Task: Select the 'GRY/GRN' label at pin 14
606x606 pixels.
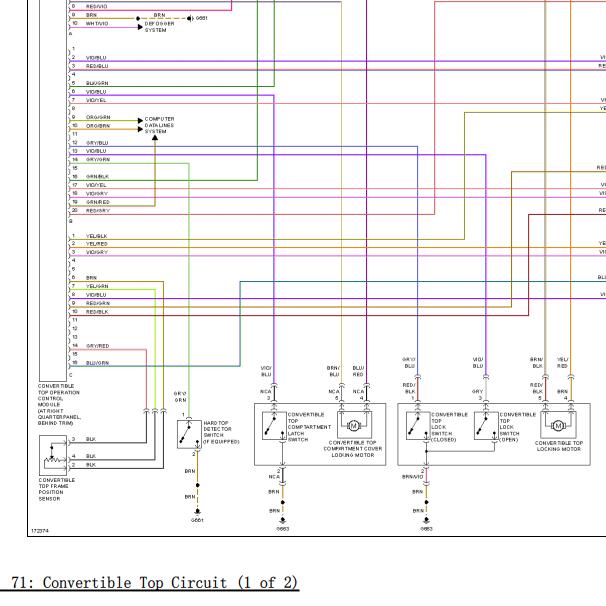Action: pyautogui.click(x=98, y=159)
